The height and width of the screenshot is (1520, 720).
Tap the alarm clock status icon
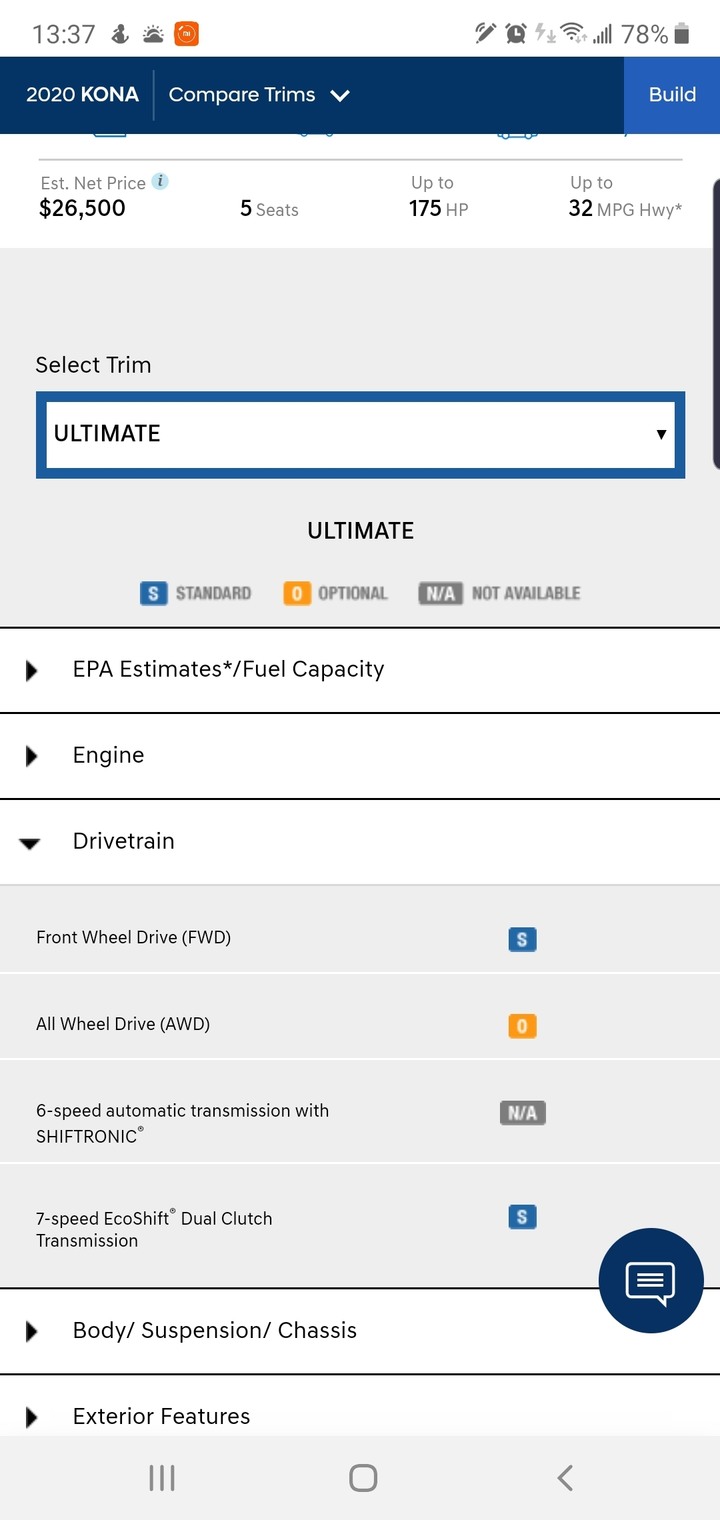[x=516, y=34]
